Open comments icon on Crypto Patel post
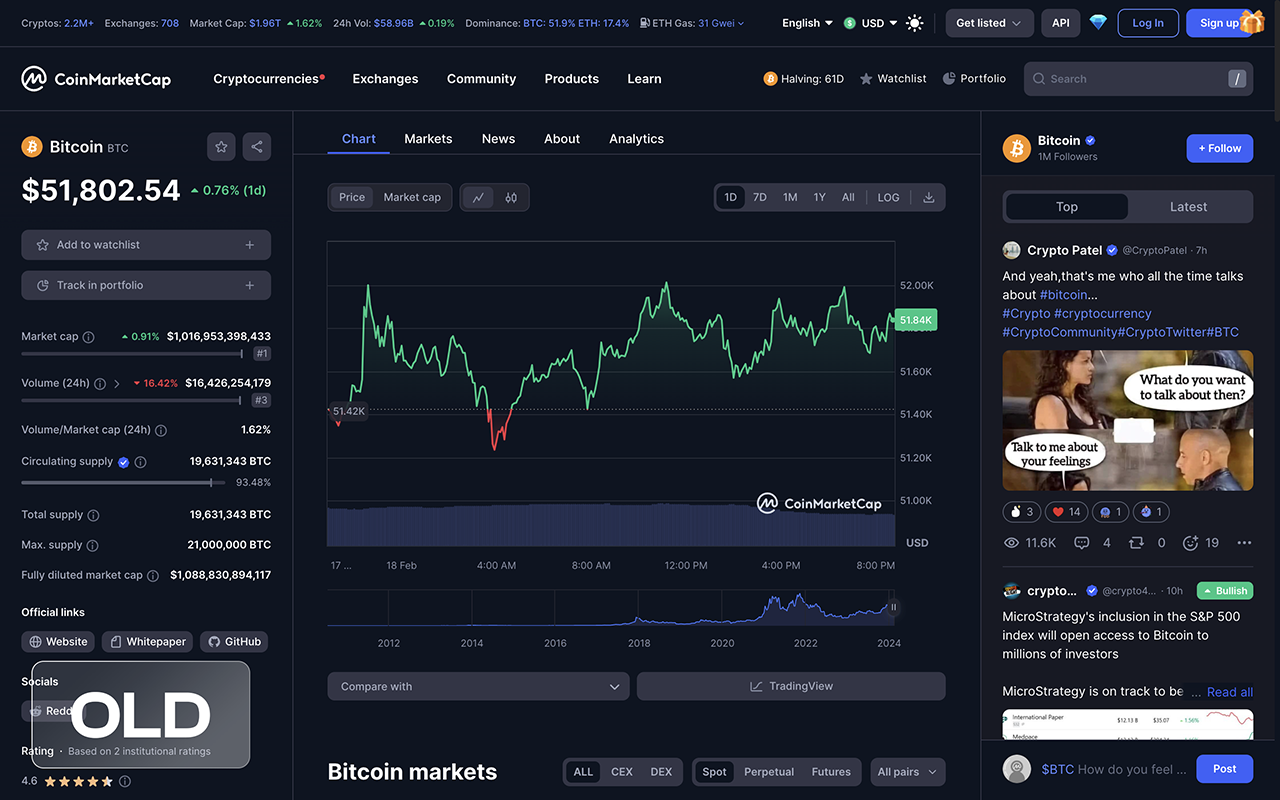 [x=1081, y=543]
